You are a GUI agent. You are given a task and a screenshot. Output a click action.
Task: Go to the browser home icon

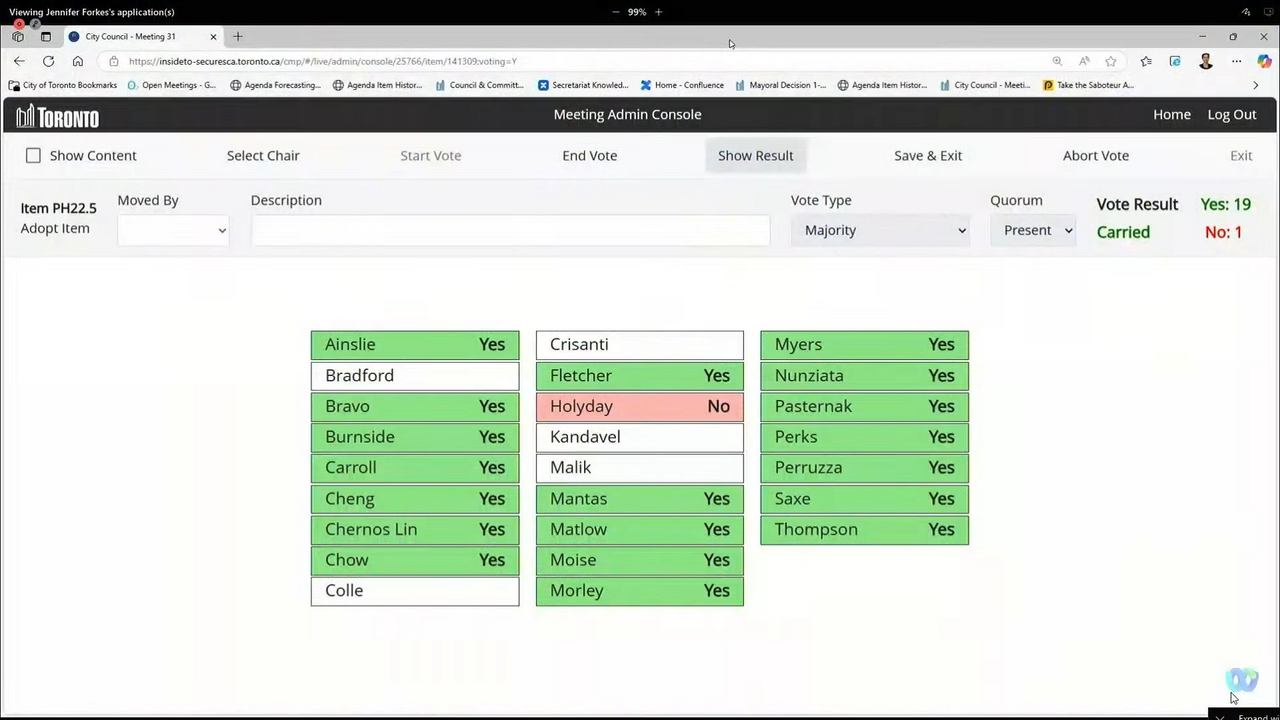[78, 61]
